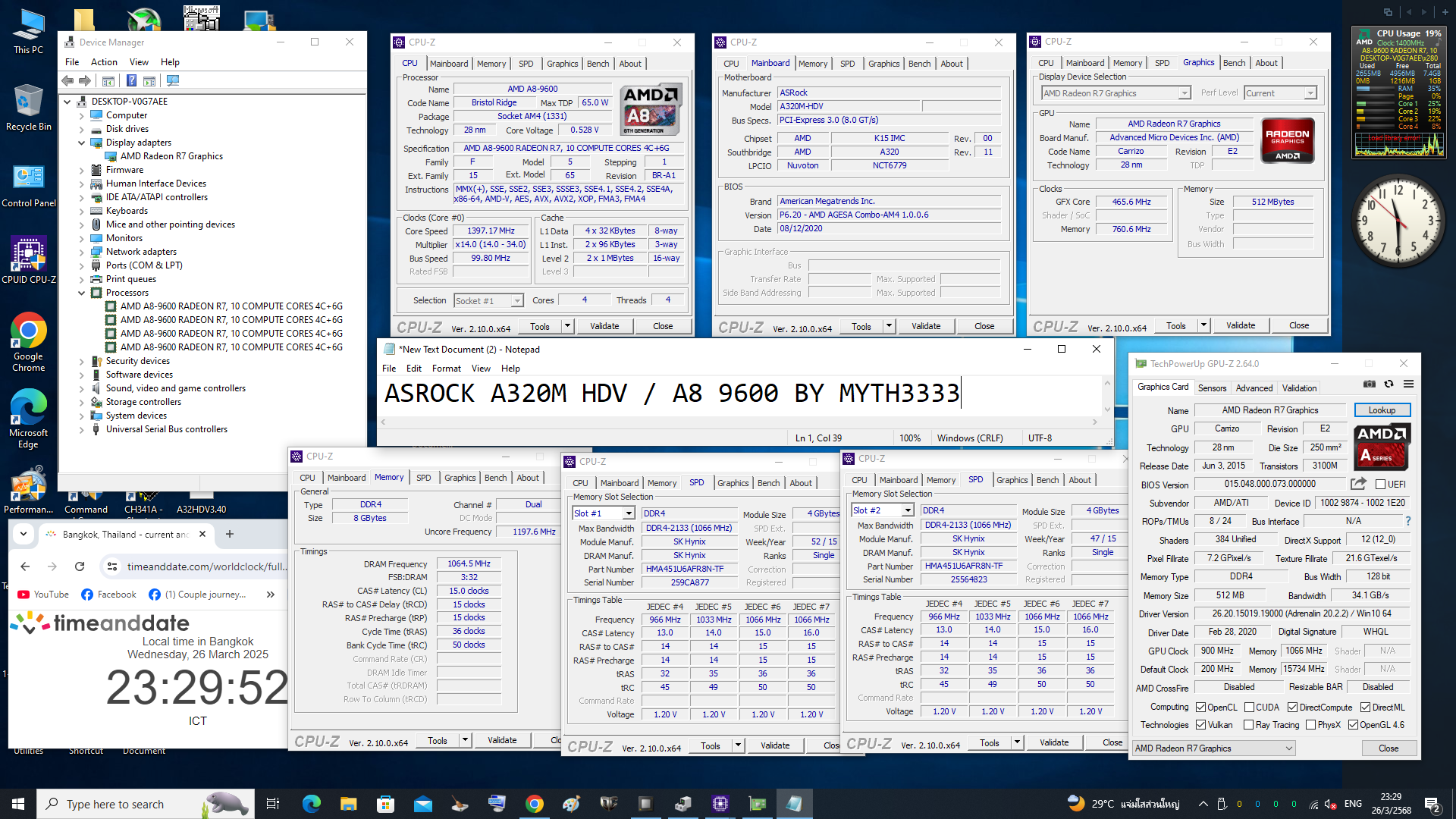The image size is (1456, 819).
Task: Open Google Chrome desktop icon
Action: point(29,342)
